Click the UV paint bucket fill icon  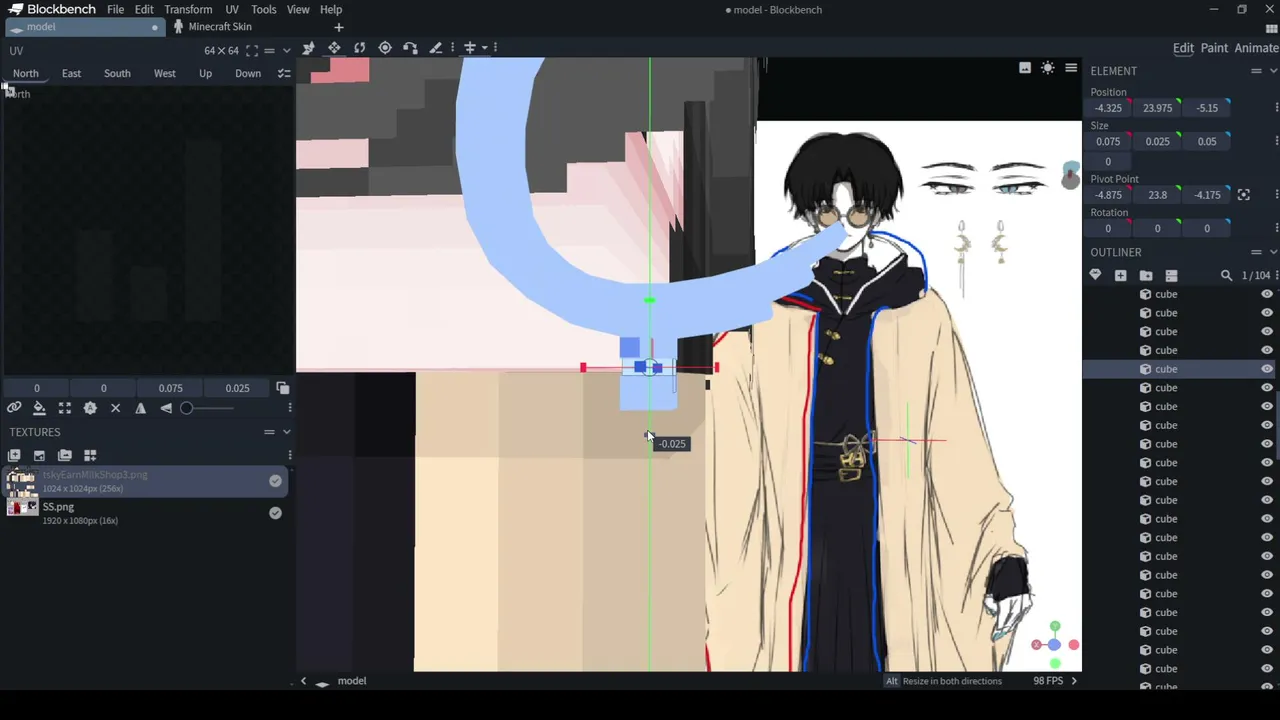pyautogui.click(x=39, y=408)
